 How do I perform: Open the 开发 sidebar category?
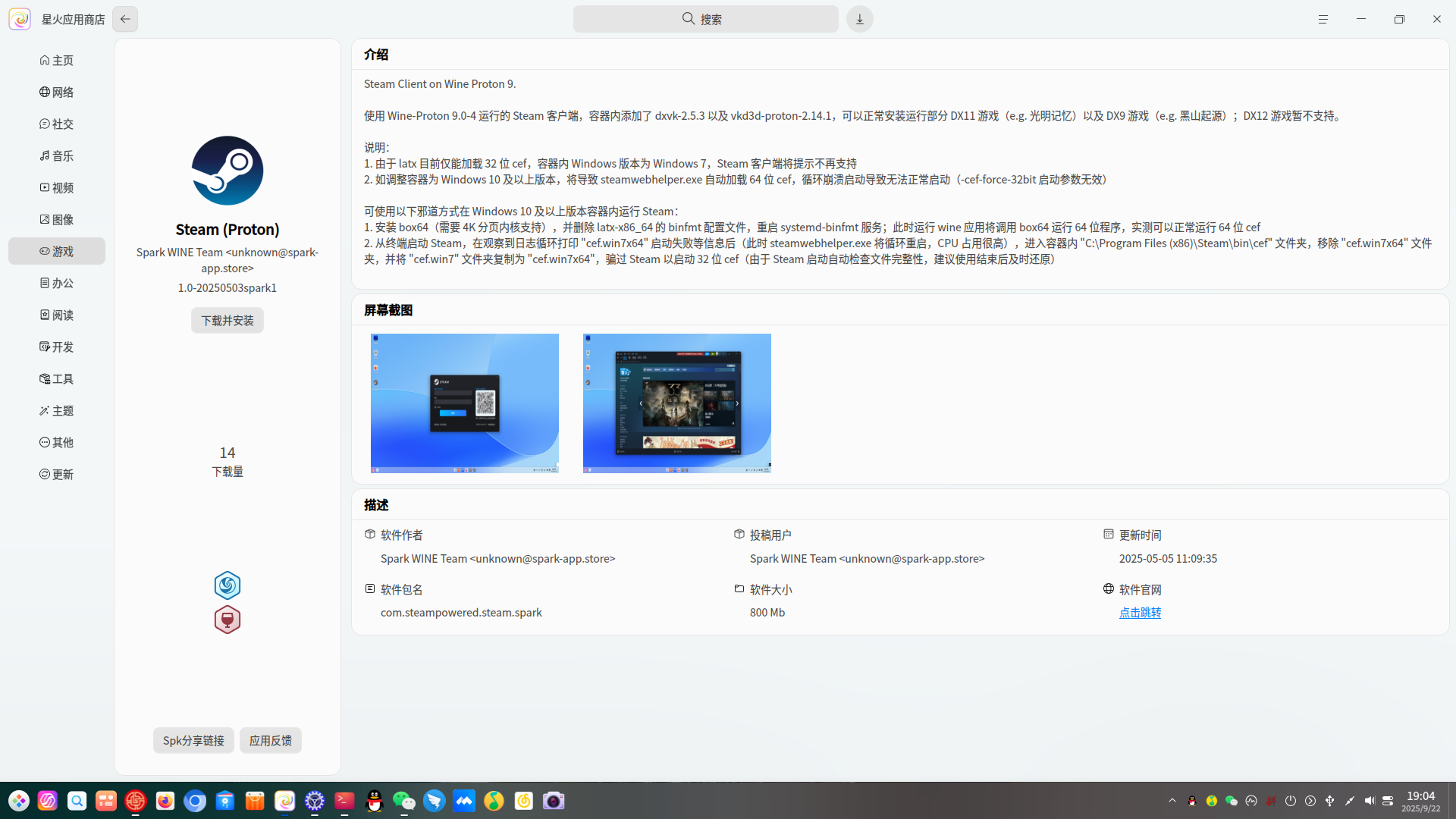click(57, 347)
